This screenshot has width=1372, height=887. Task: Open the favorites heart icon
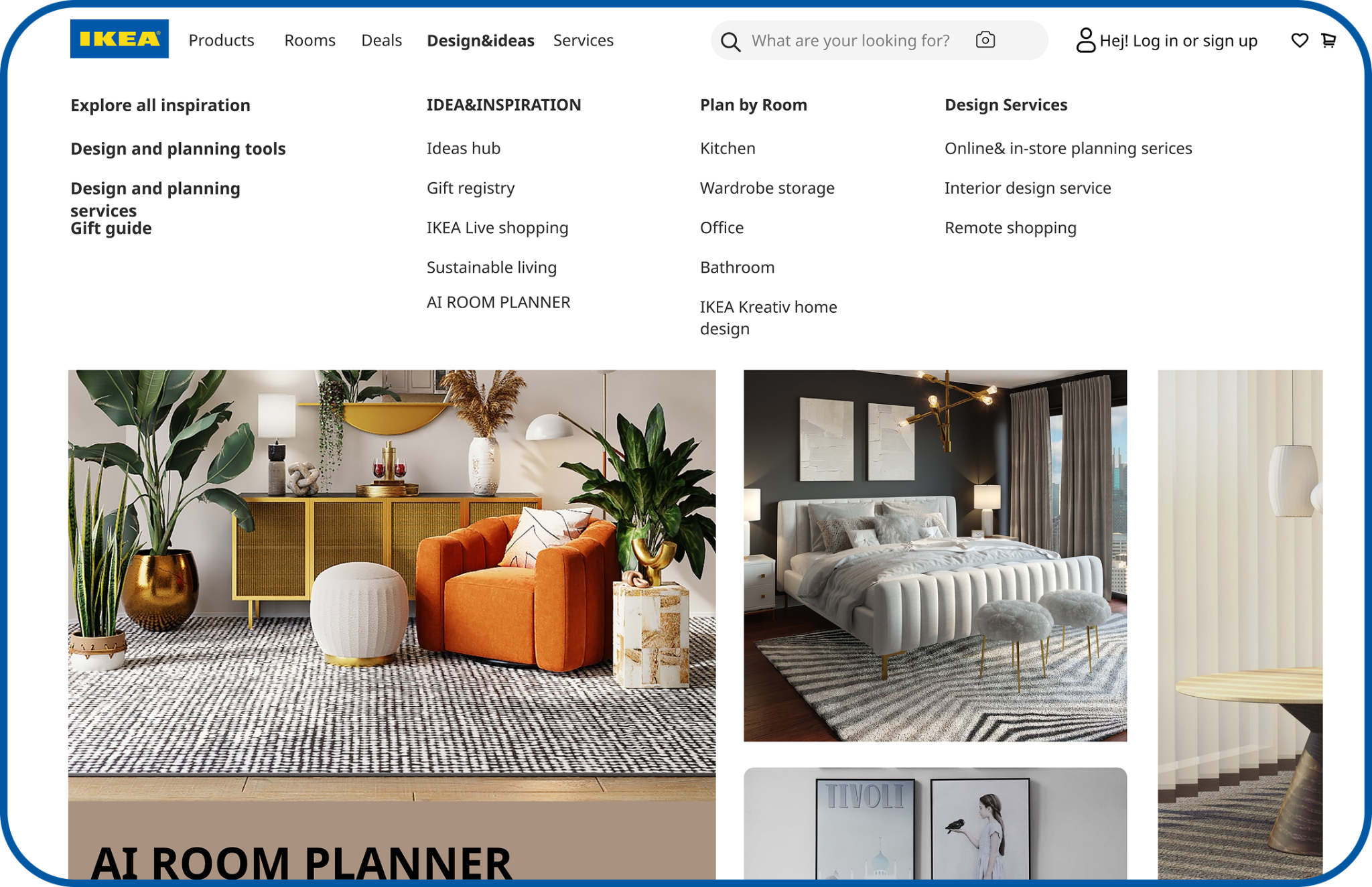pyautogui.click(x=1300, y=41)
